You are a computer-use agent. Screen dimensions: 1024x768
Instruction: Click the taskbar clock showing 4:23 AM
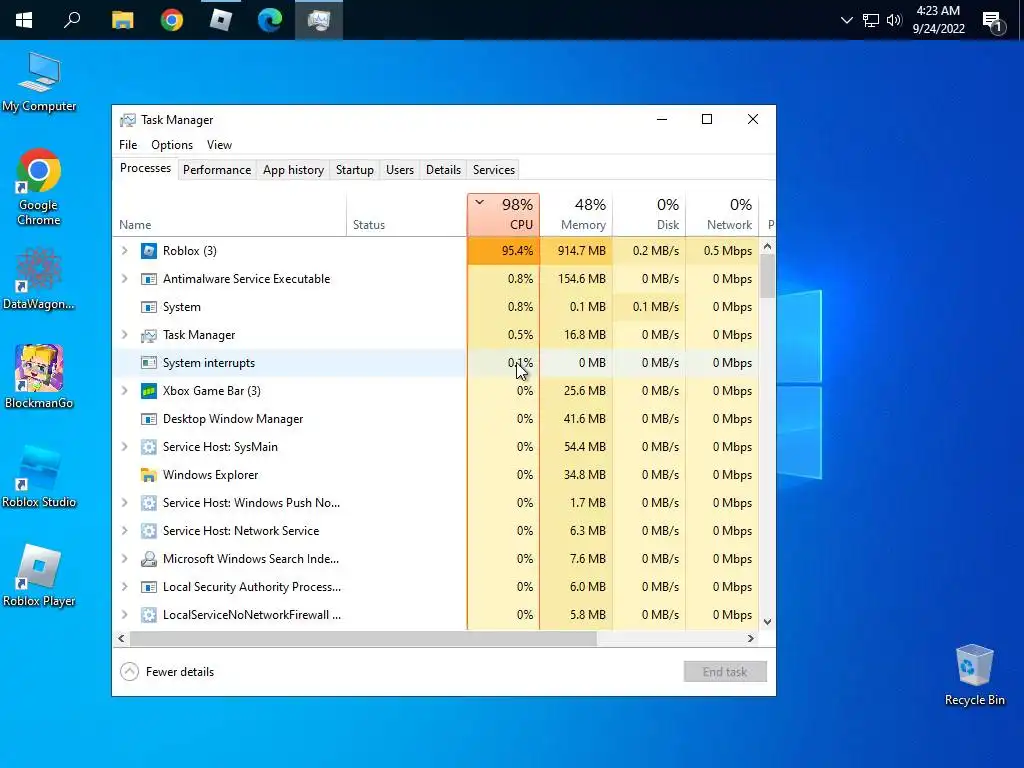click(938, 20)
